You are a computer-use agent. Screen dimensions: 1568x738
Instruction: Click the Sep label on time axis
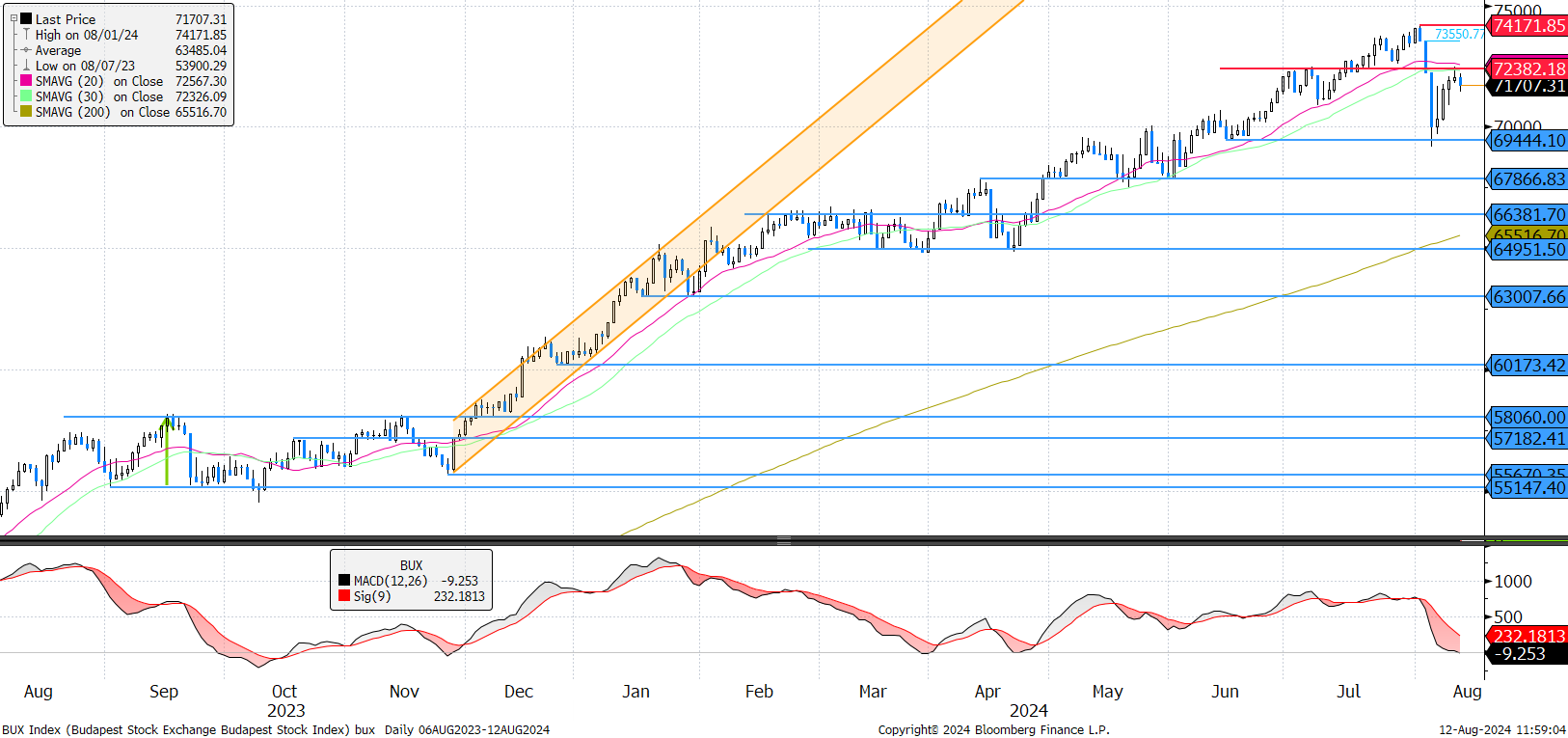[x=164, y=692]
